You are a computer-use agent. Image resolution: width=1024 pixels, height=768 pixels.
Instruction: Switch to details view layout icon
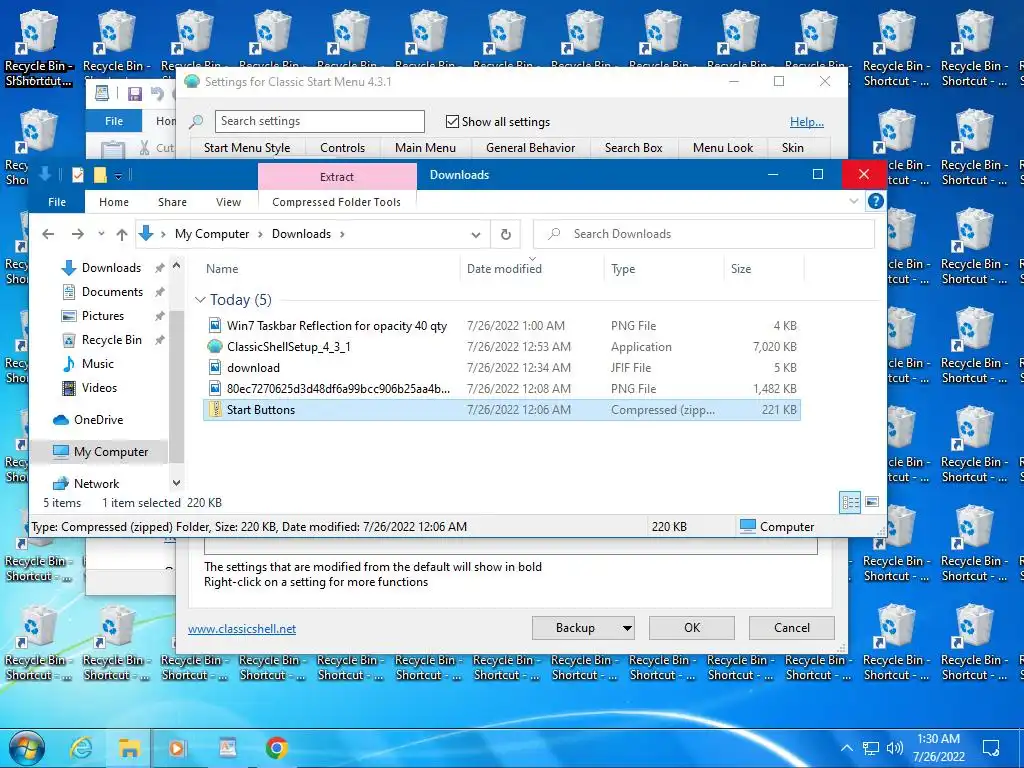(850, 502)
